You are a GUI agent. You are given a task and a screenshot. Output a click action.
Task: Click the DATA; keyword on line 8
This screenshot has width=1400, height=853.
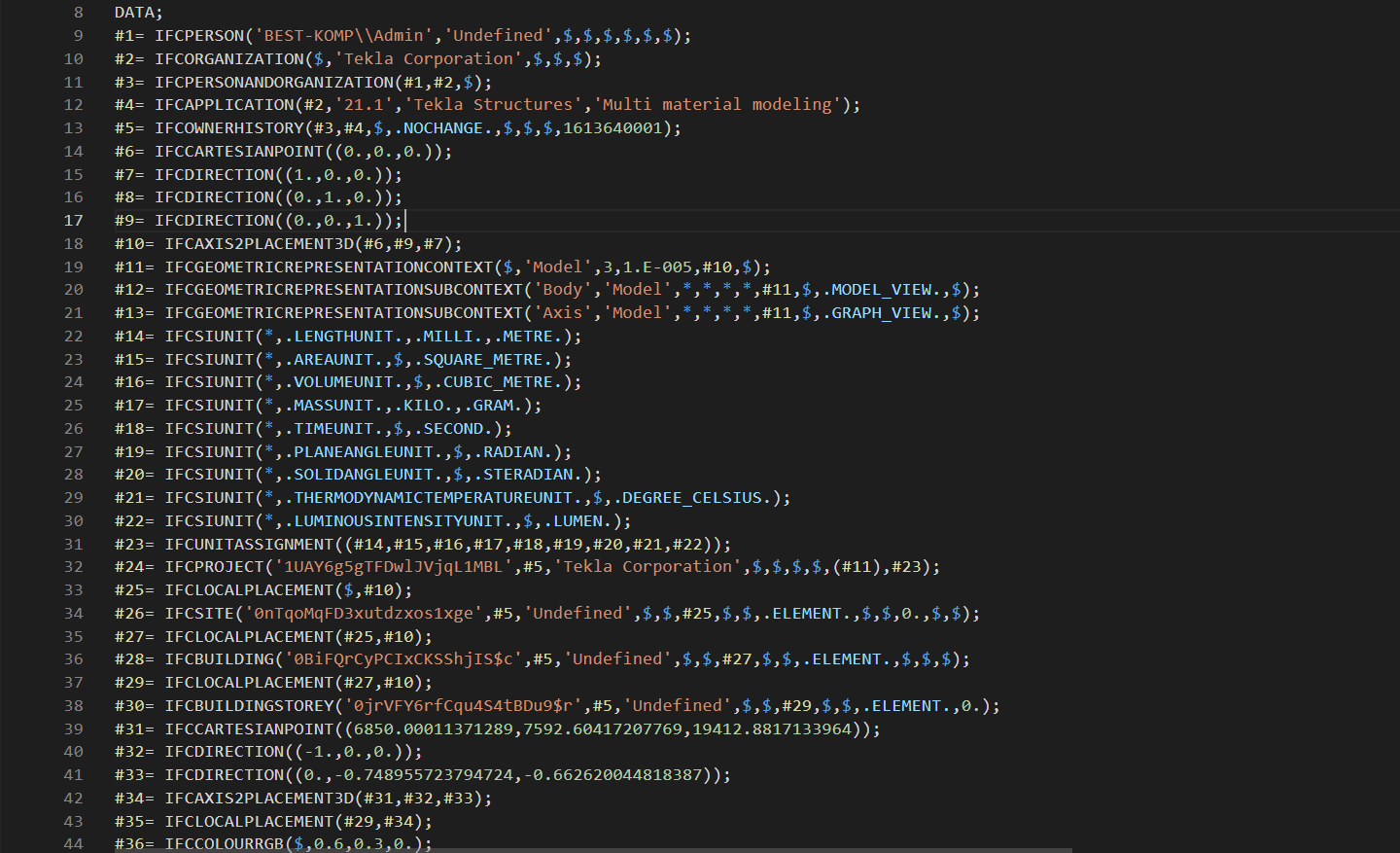pyautogui.click(x=139, y=13)
